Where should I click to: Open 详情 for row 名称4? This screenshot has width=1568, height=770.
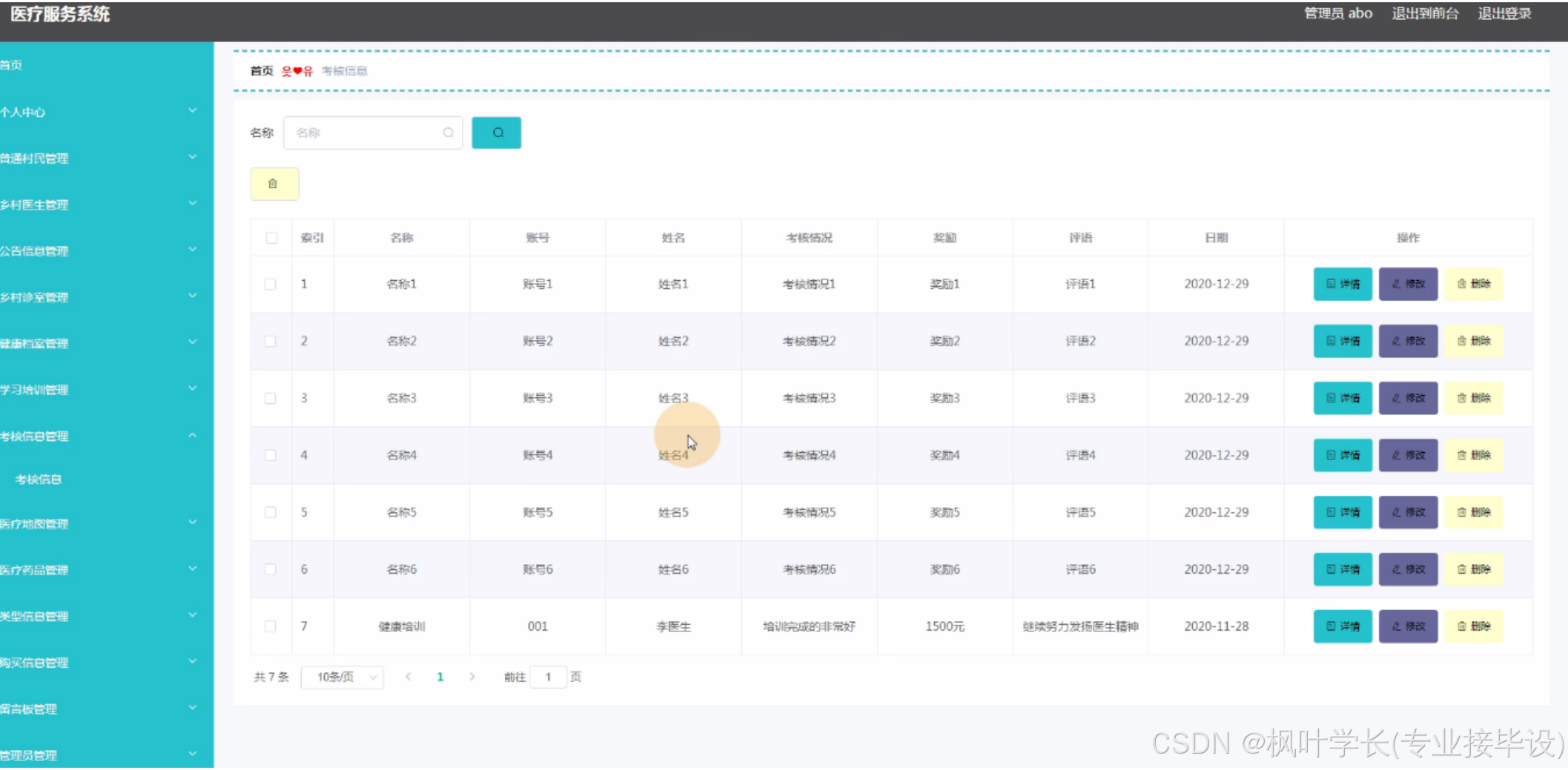point(1343,455)
